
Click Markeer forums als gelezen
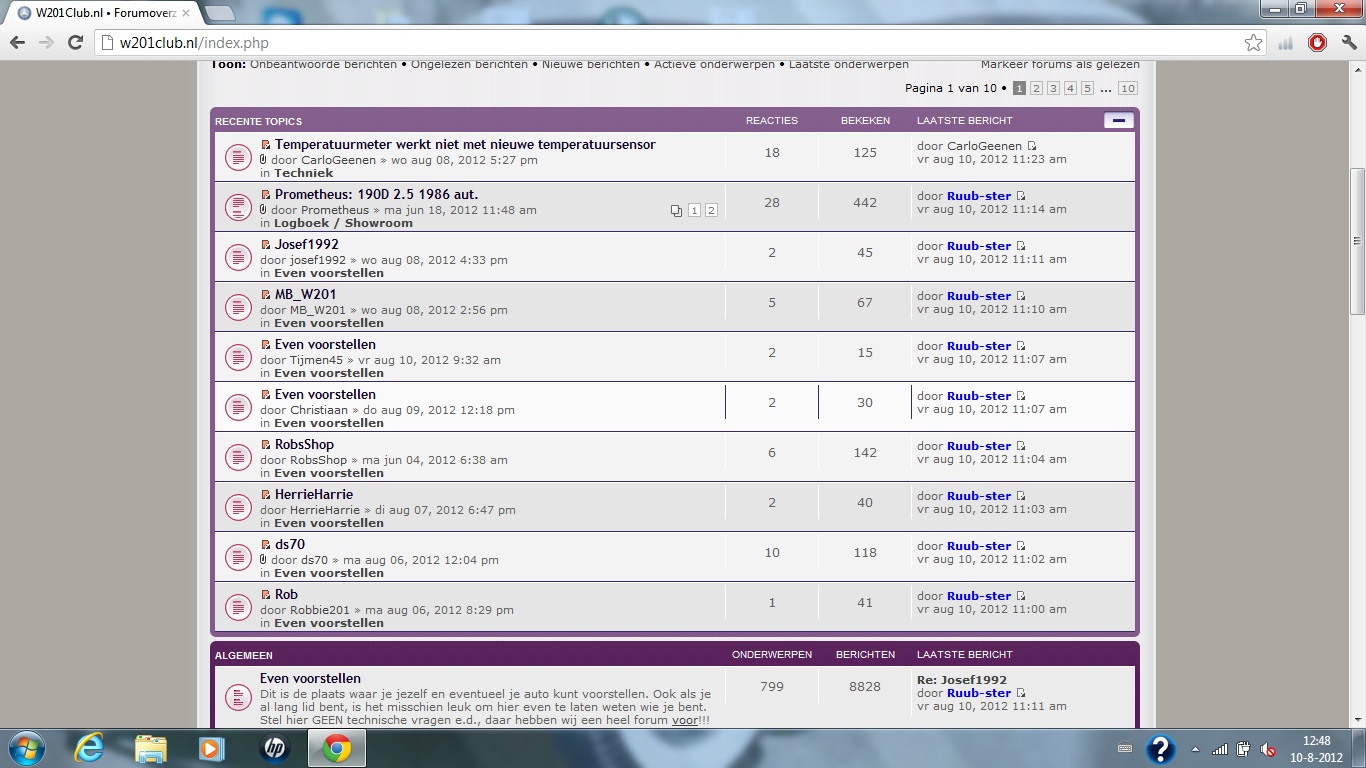[x=1060, y=64]
